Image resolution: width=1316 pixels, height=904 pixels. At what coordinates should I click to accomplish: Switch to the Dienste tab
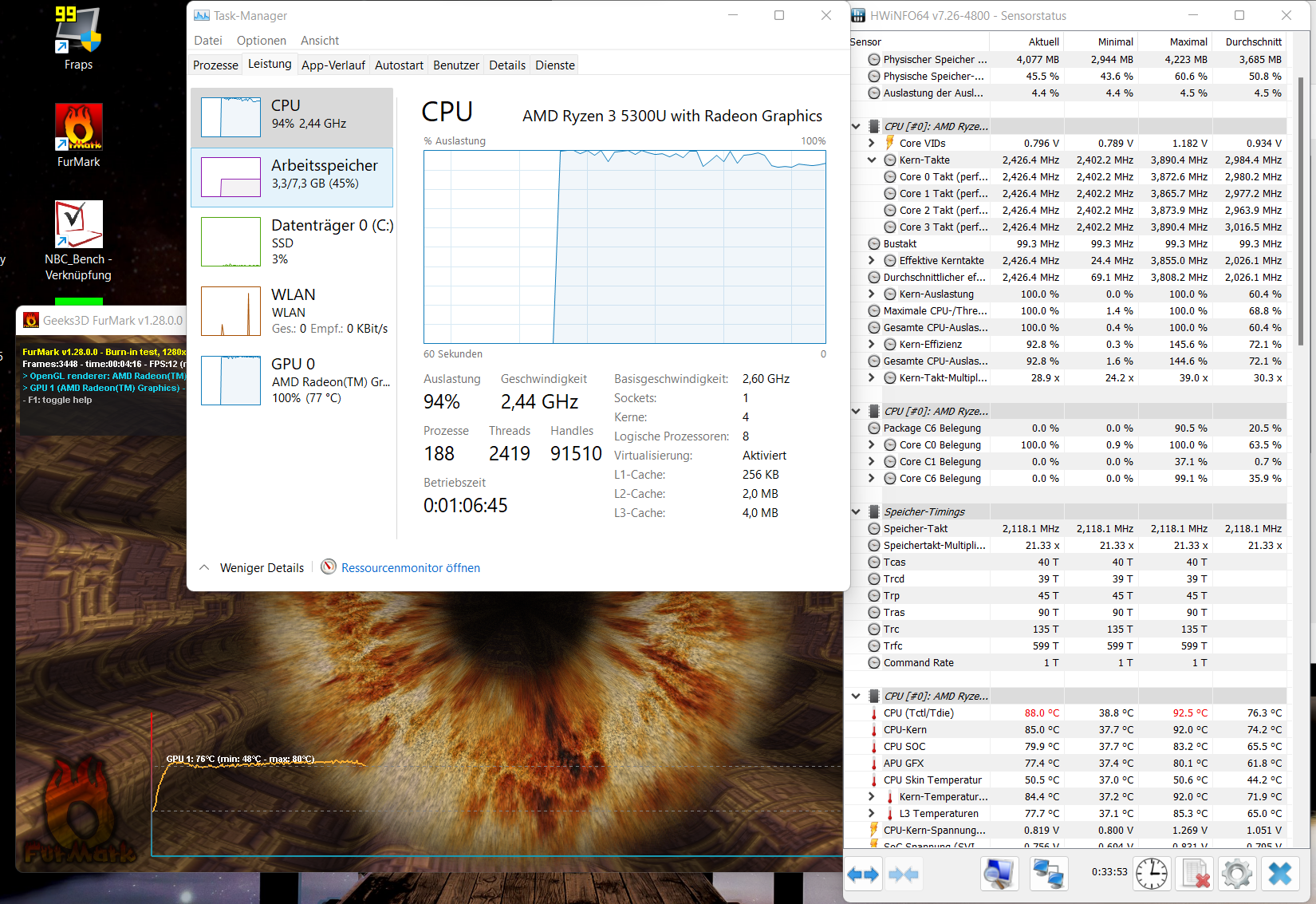(555, 65)
